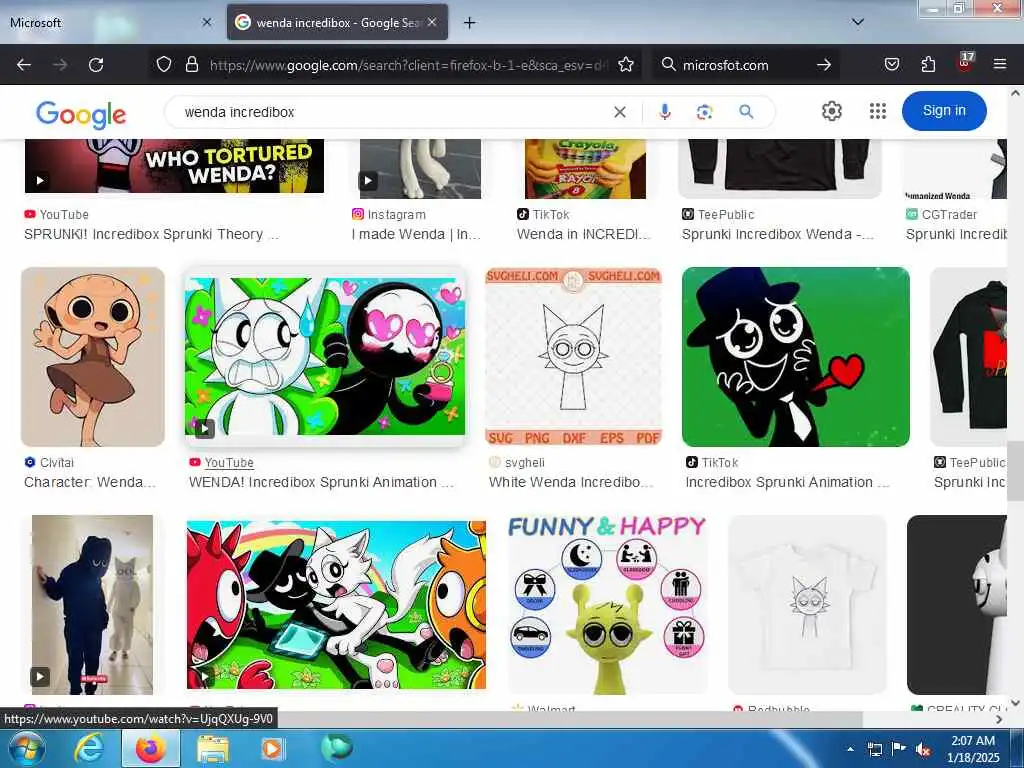This screenshot has height=768, width=1024.
Task: Open the white Wenda t-shirt thumbnail
Action: 807,605
